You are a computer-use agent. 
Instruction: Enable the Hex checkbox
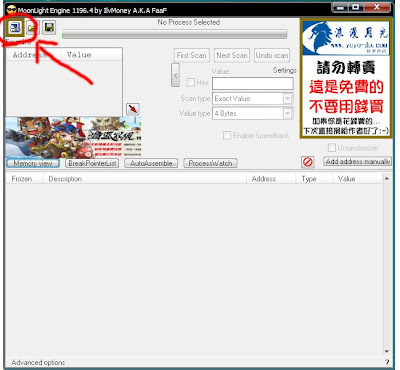pos(190,82)
